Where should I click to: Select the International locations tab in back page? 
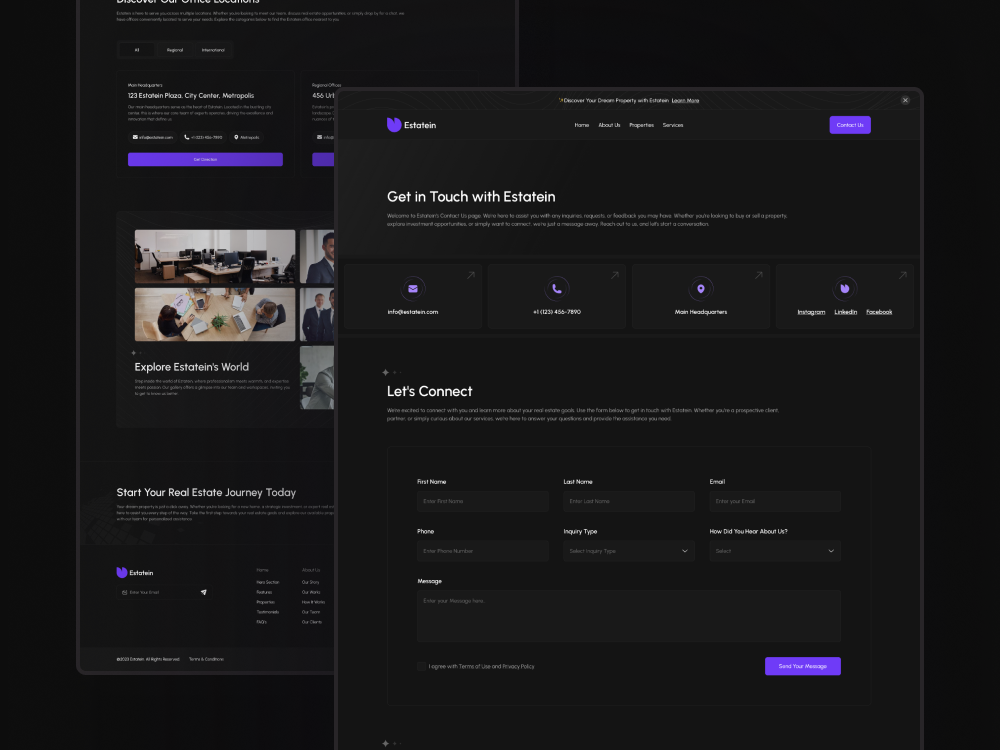point(213,50)
